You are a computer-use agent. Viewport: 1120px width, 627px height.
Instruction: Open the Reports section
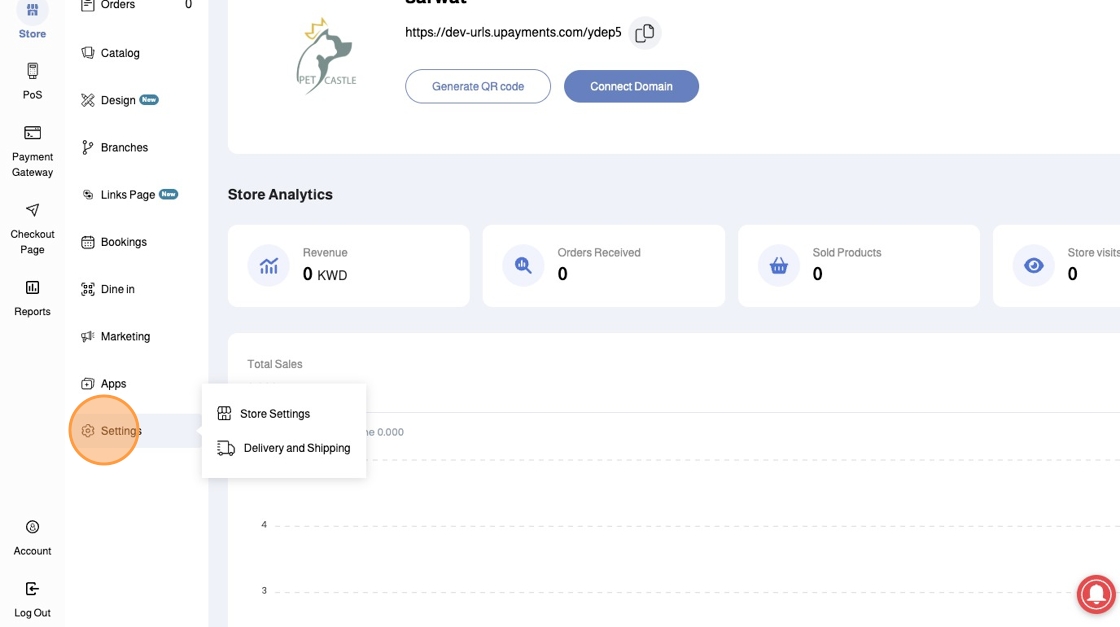[32, 298]
